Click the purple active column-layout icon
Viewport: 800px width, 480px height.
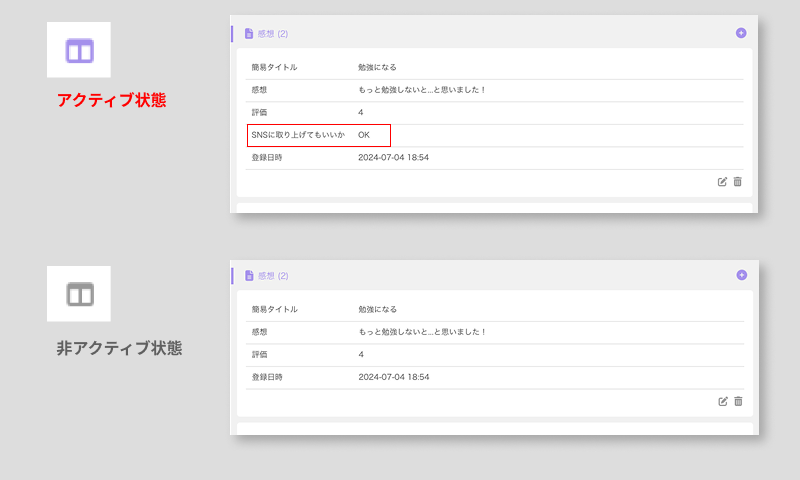tap(80, 50)
